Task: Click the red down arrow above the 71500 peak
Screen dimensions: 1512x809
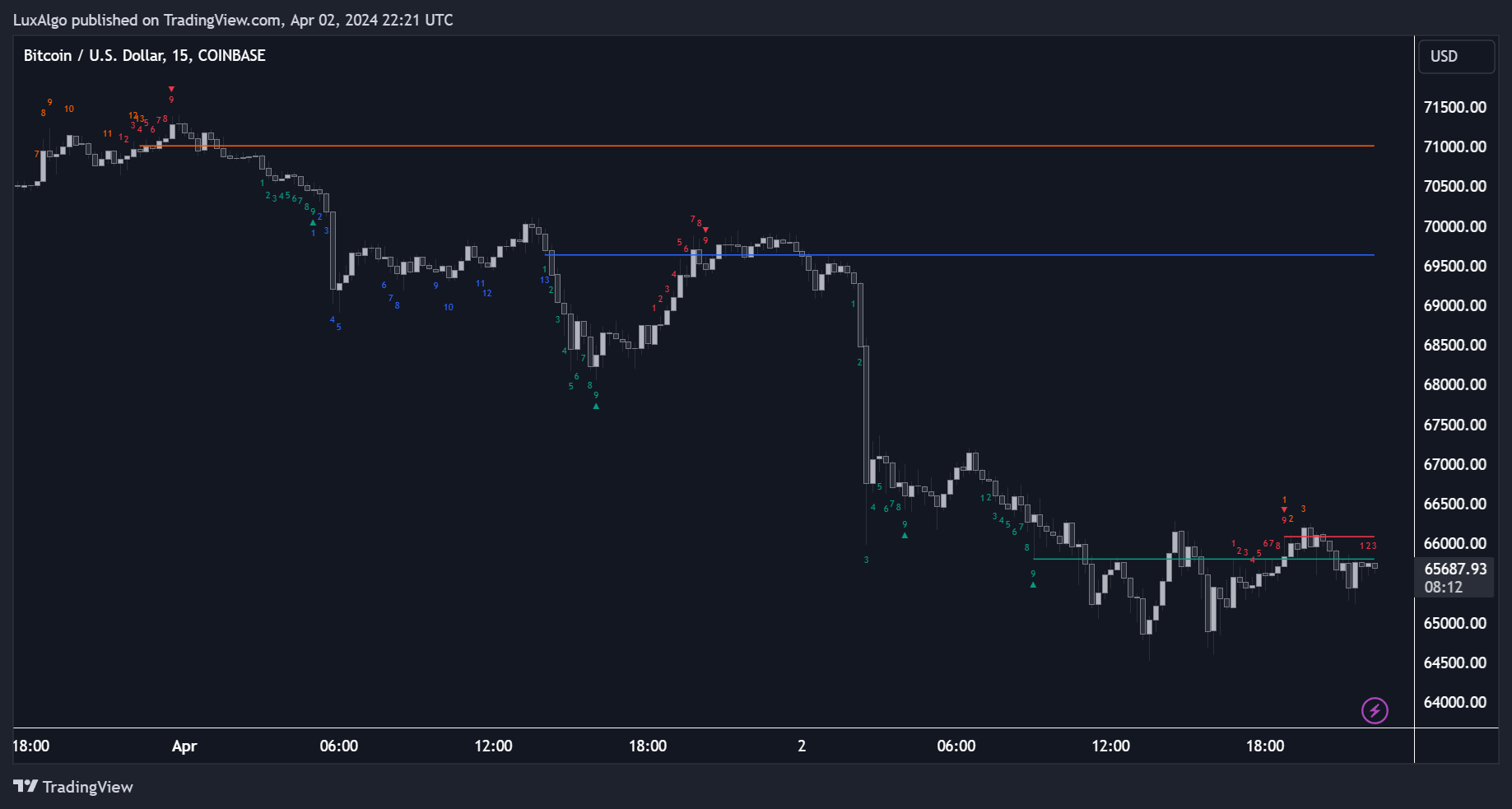Action: point(171,89)
